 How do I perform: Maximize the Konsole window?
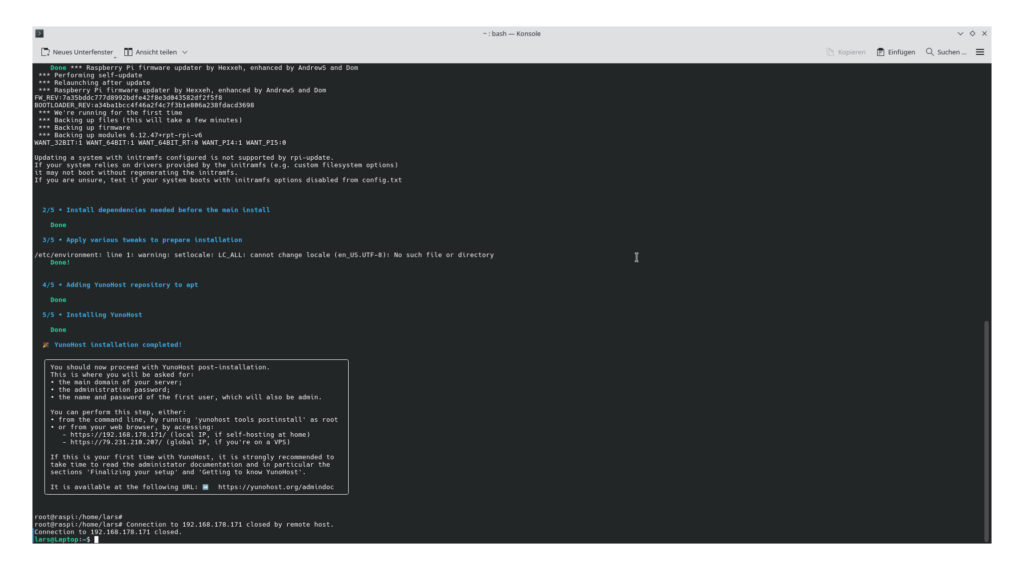point(971,33)
